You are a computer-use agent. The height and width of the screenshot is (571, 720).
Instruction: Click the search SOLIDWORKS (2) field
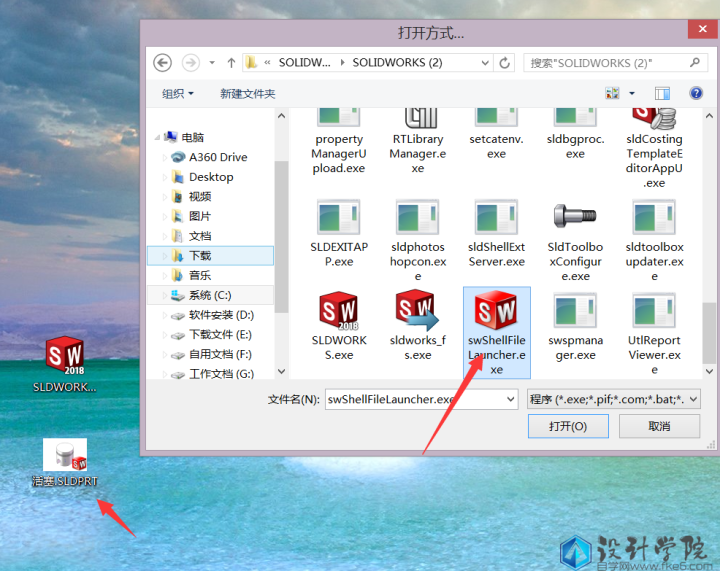(612, 63)
